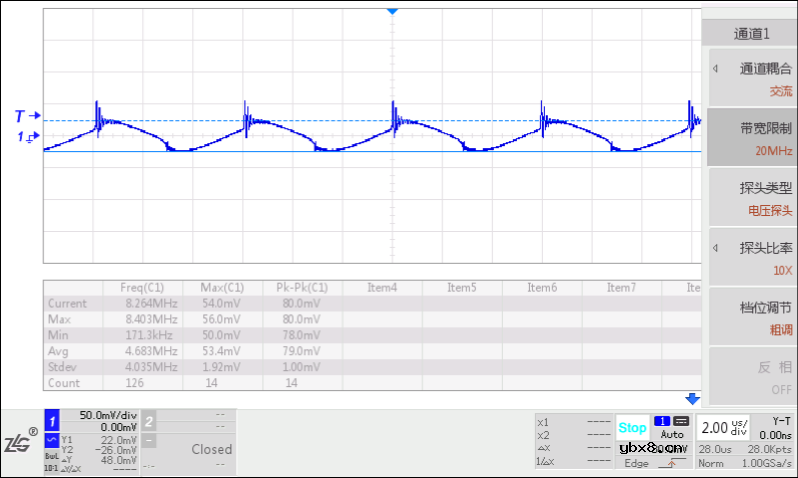
Task: Open the 通道耦合 coupling options
Action: 752,79
